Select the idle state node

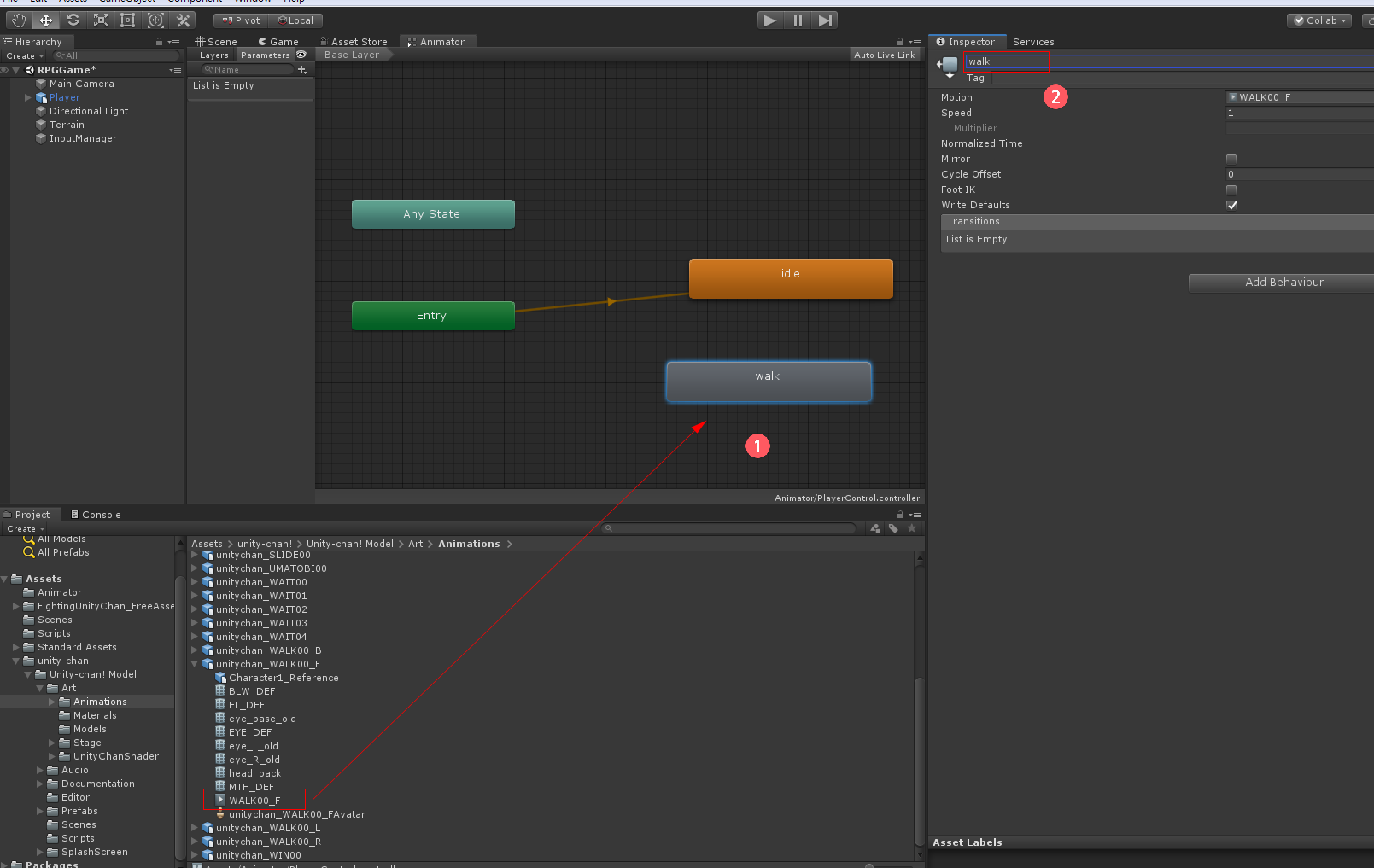(791, 279)
